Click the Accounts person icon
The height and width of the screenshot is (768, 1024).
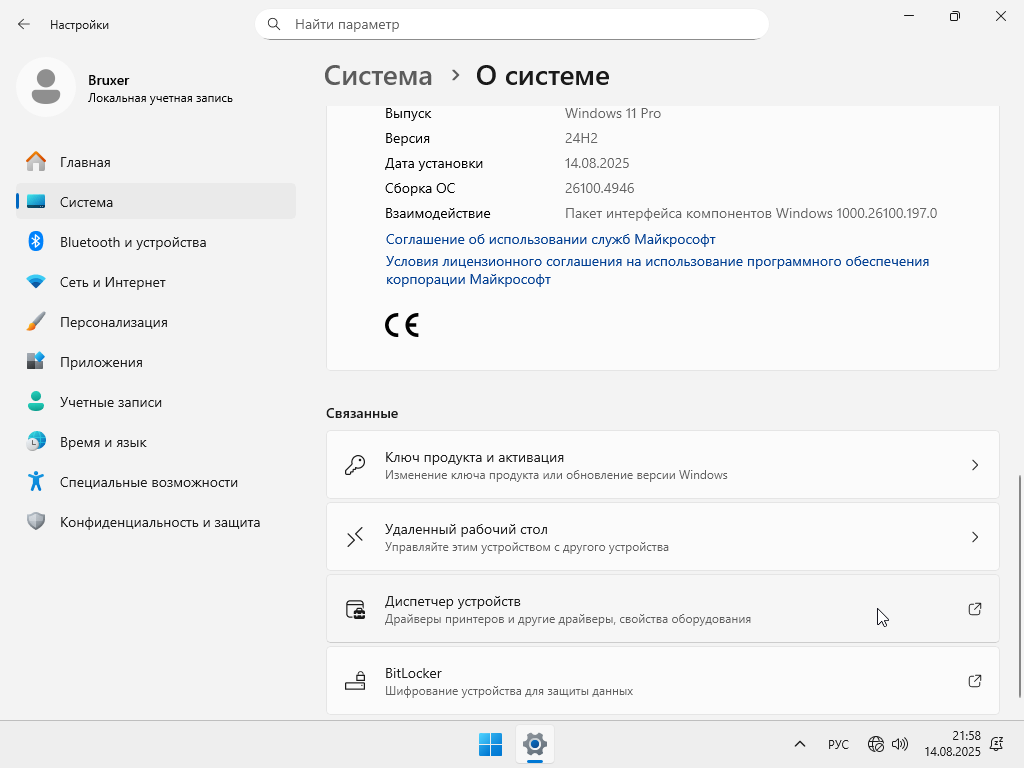click(36, 401)
